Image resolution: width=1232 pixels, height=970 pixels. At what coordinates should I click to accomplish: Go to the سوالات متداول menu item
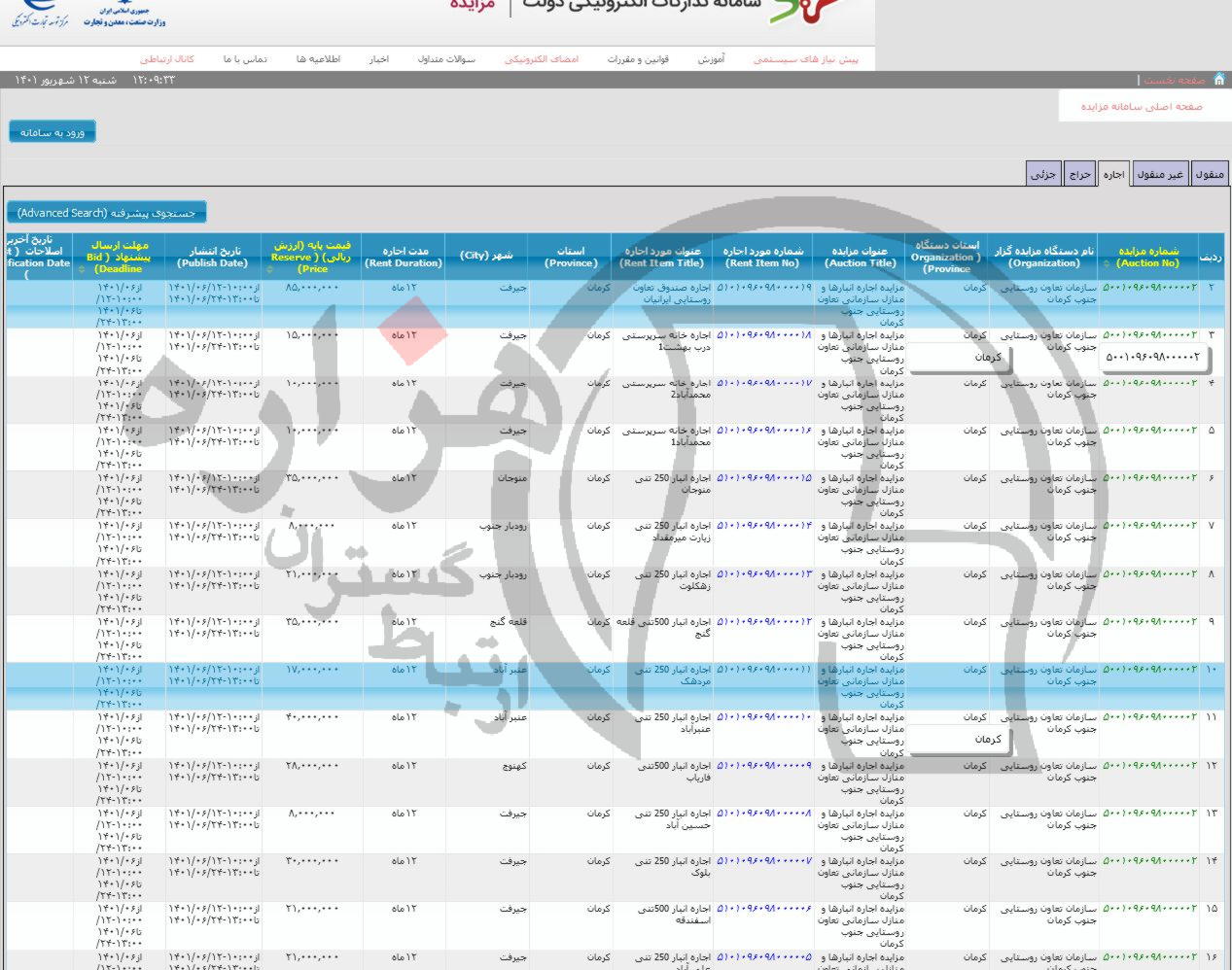coord(446,59)
